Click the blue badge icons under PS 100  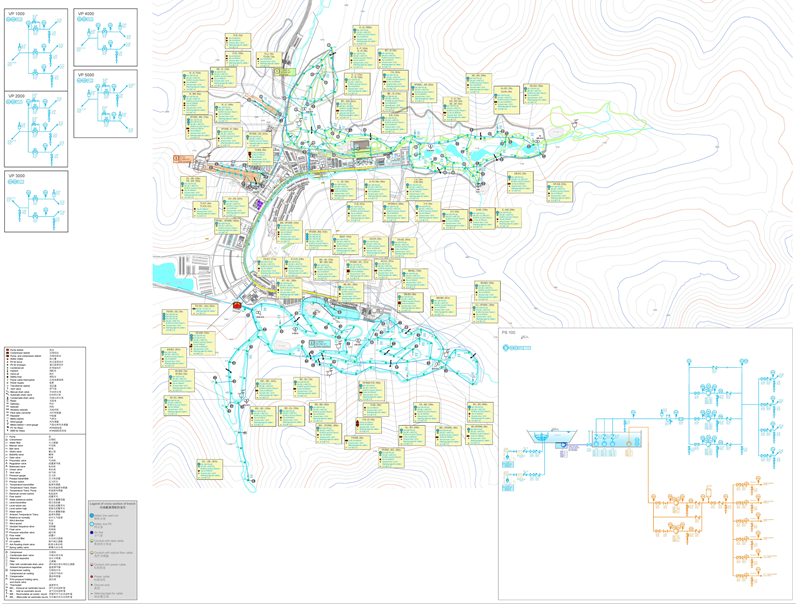pyautogui.click(x=518, y=348)
